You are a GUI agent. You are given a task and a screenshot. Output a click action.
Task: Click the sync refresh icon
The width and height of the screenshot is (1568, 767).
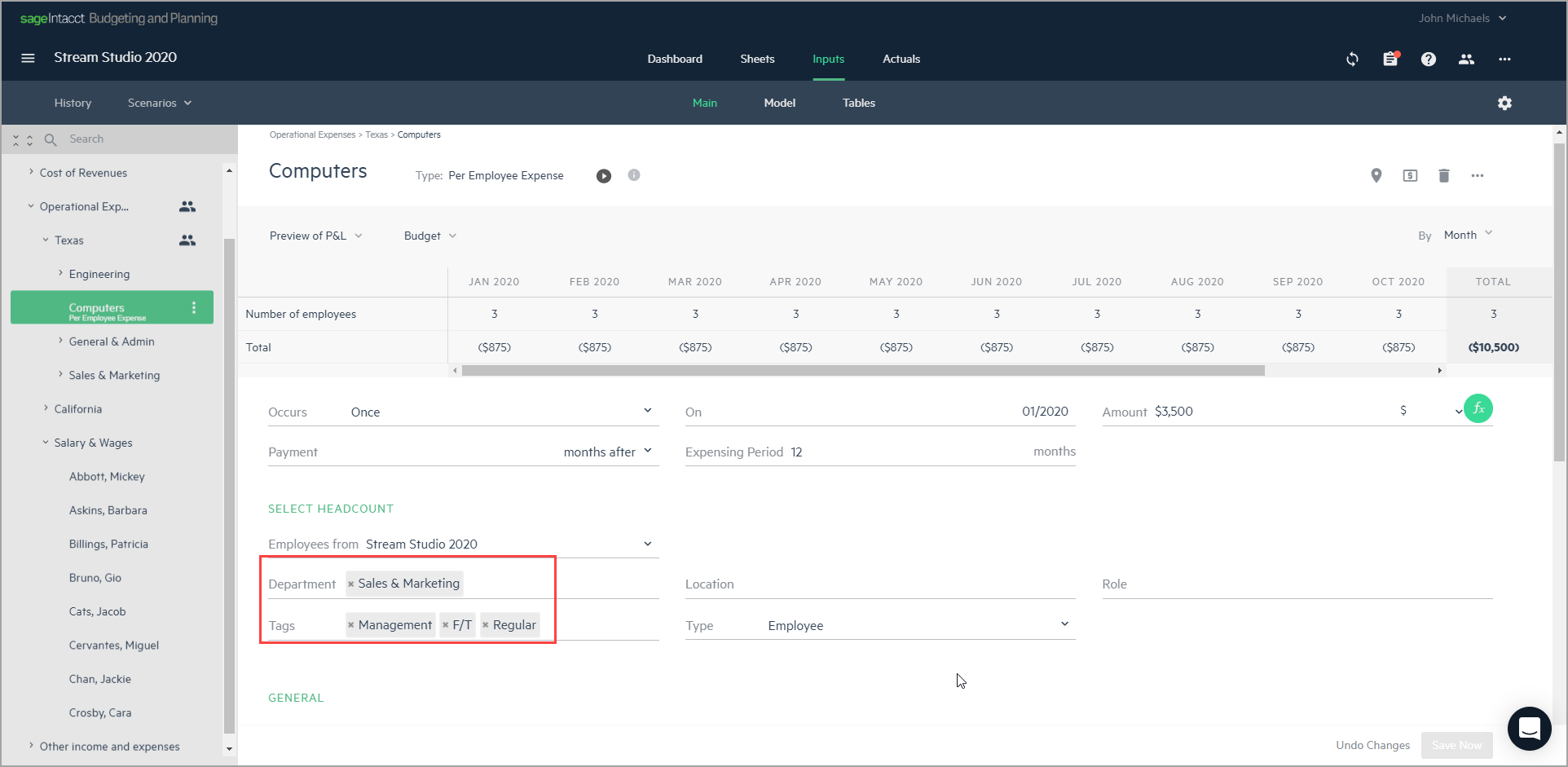[1352, 59]
